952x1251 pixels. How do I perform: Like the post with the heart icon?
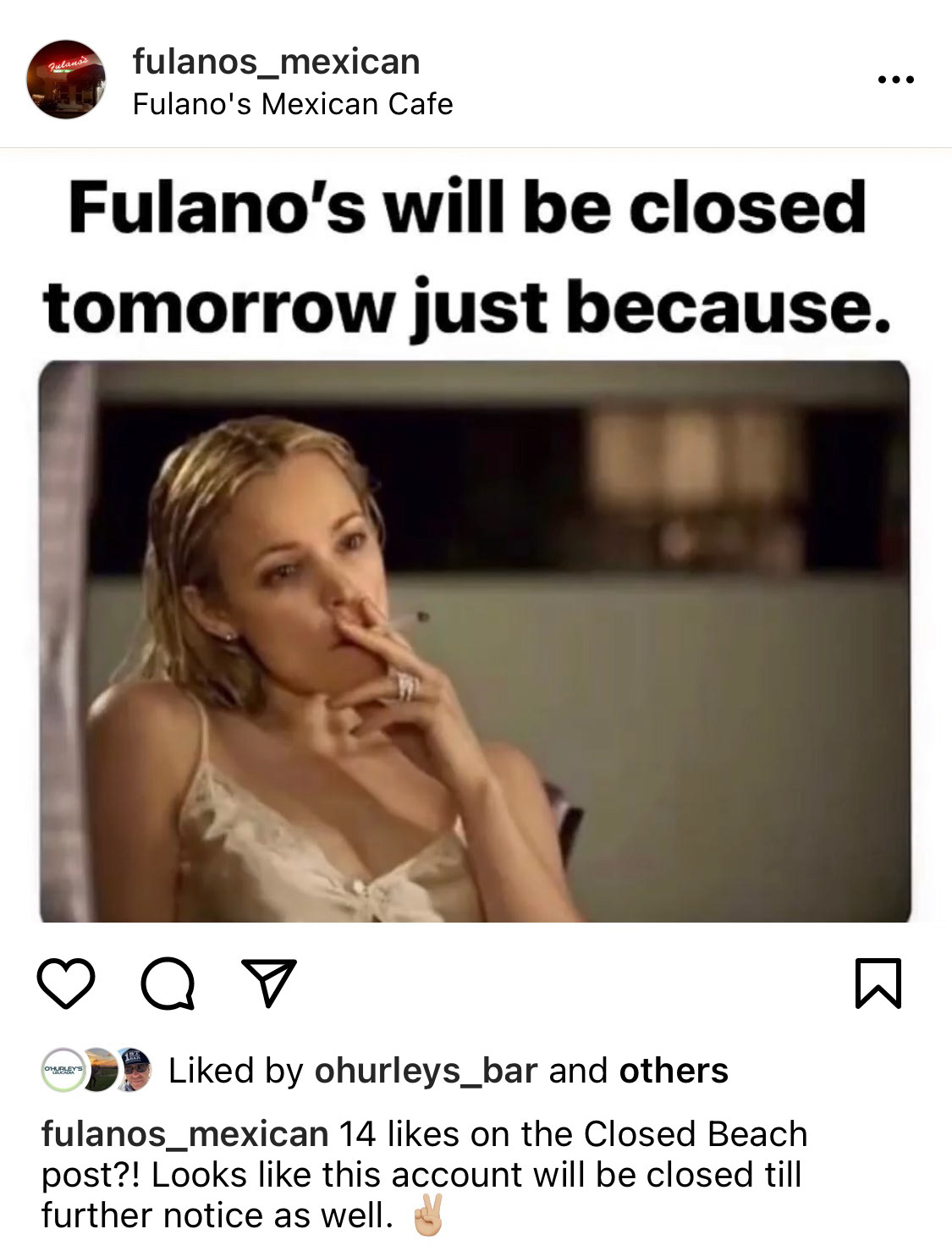[66, 984]
